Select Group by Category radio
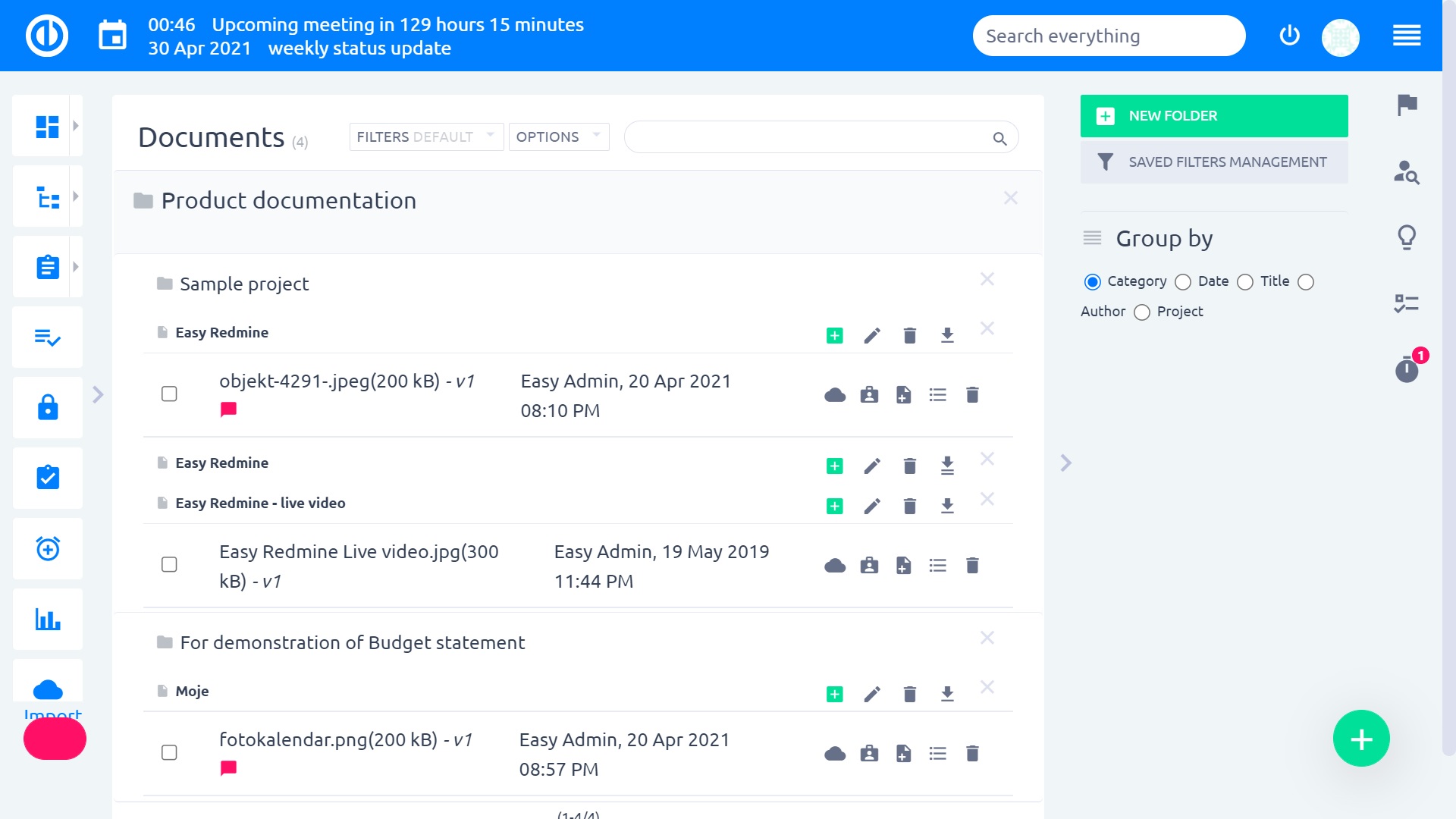 [x=1092, y=282]
